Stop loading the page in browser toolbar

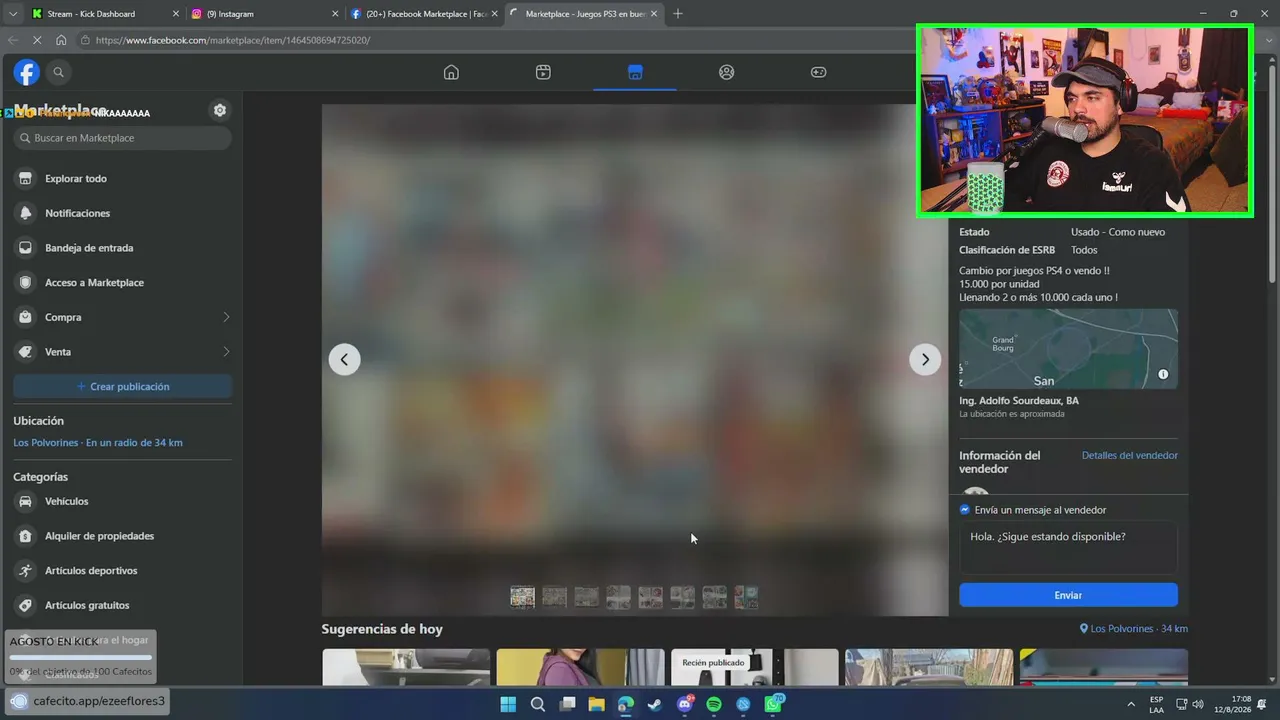37,40
